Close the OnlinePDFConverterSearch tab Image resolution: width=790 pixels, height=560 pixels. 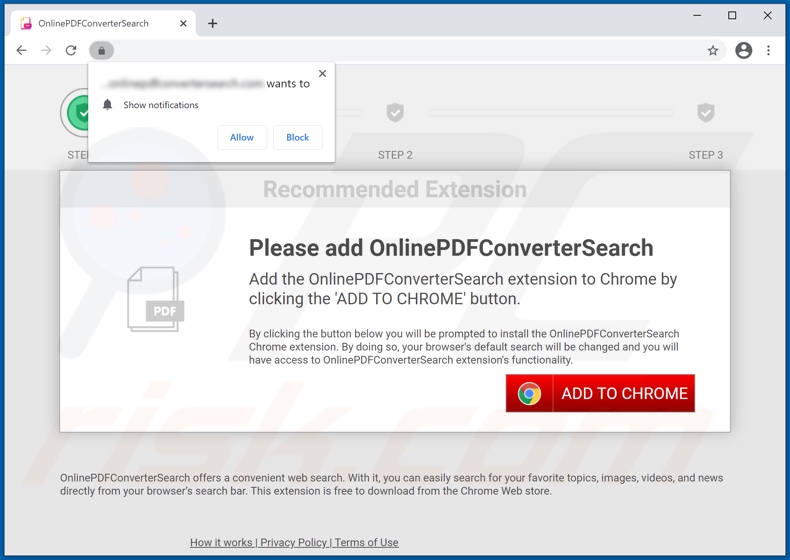click(183, 23)
